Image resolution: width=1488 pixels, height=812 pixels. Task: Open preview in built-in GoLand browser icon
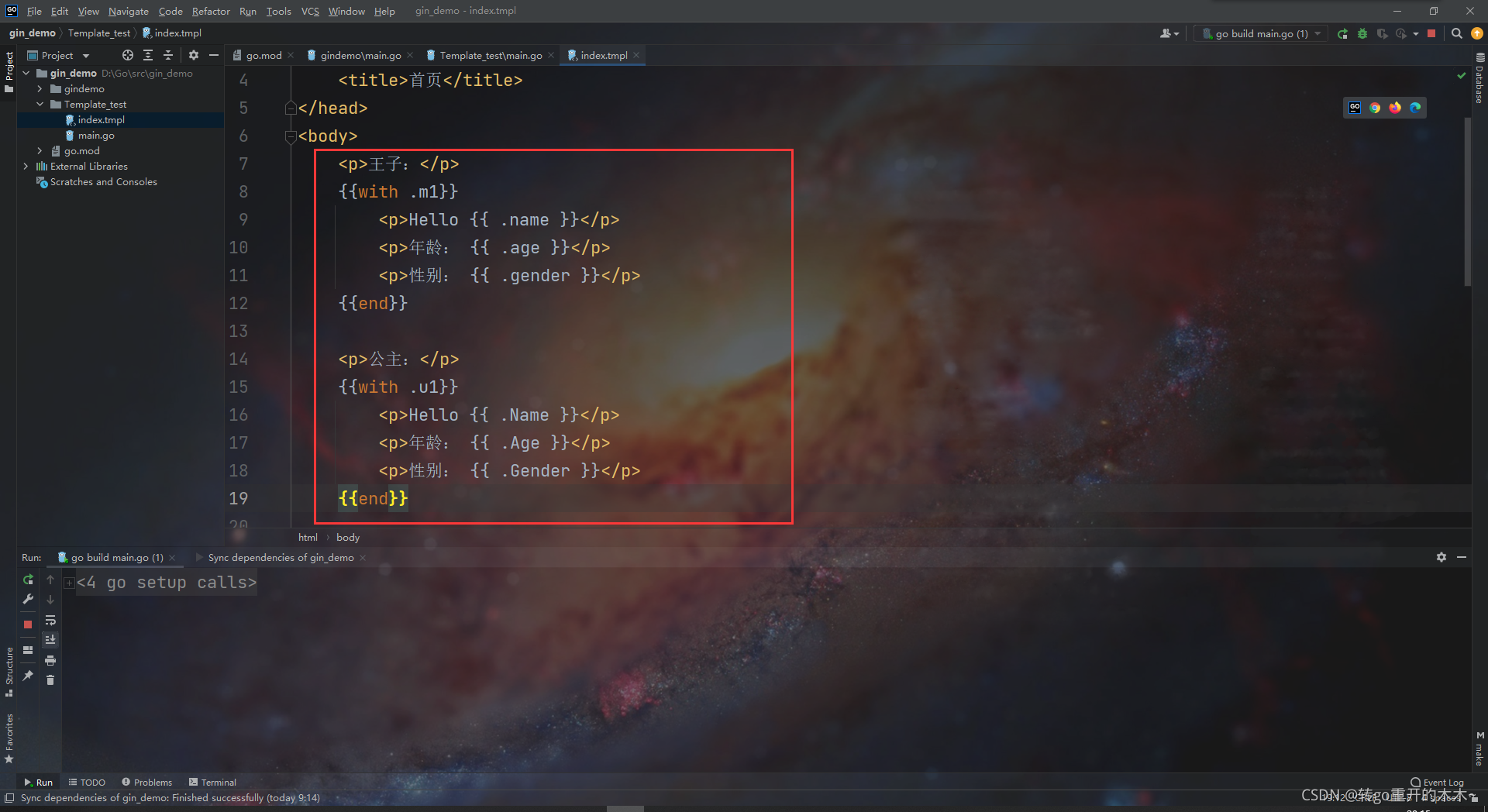coord(1355,108)
